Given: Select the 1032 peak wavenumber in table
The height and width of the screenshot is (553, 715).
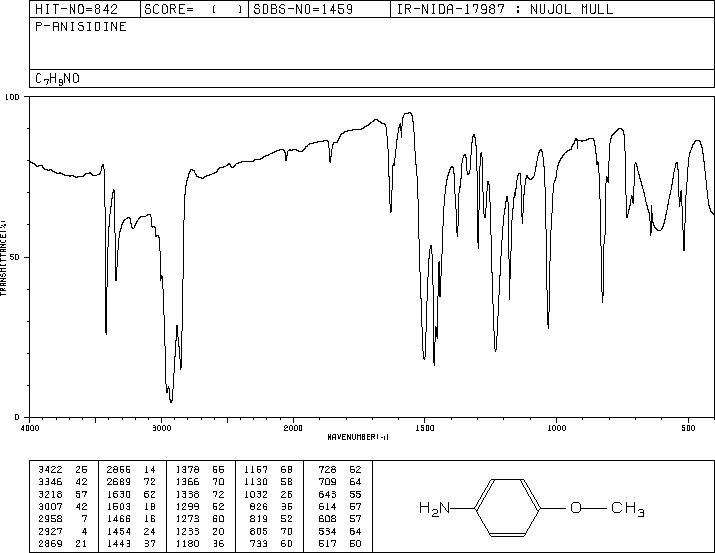Looking at the screenshot, I should (x=256, y=494).
